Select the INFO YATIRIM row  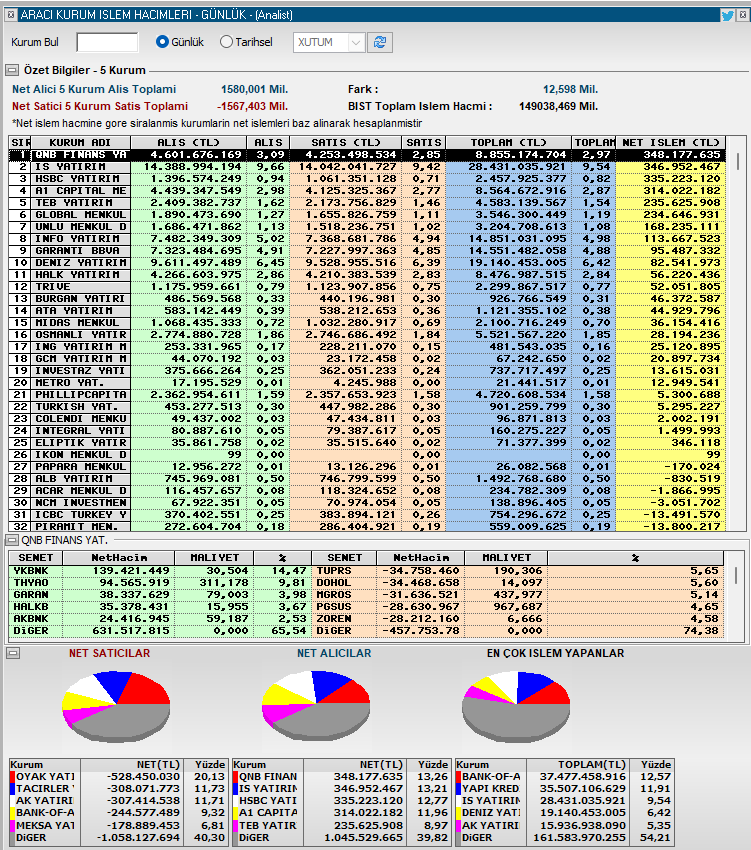(x=367, y=239)
